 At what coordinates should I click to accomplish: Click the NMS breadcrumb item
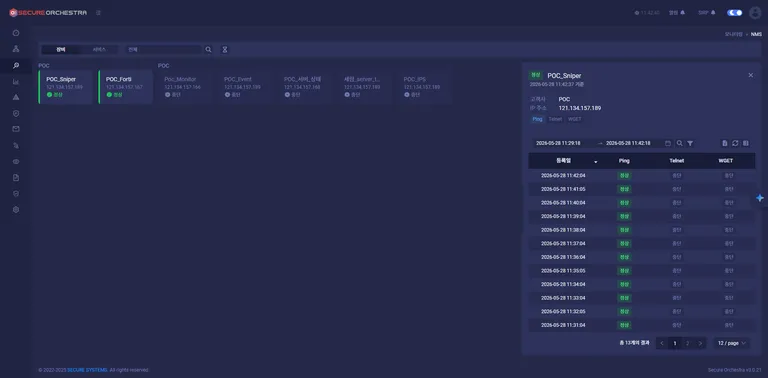pyautogui.click(x=756, y=34)
